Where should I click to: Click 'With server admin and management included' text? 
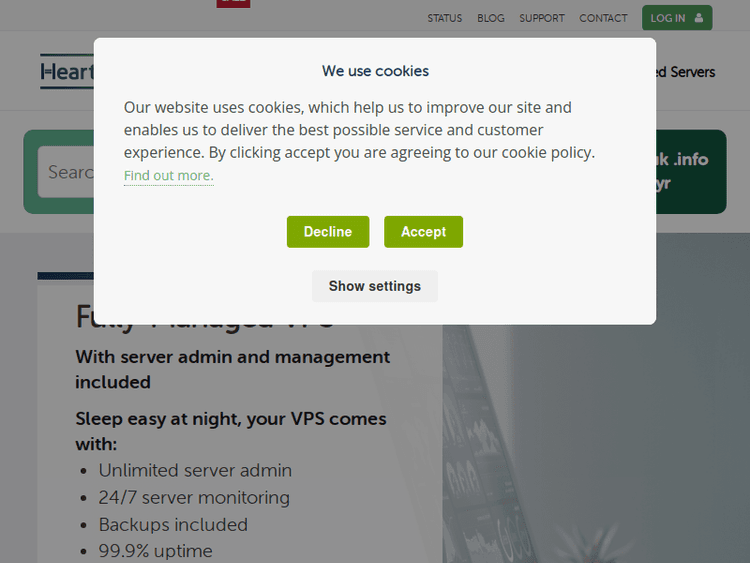click(232, 369)
